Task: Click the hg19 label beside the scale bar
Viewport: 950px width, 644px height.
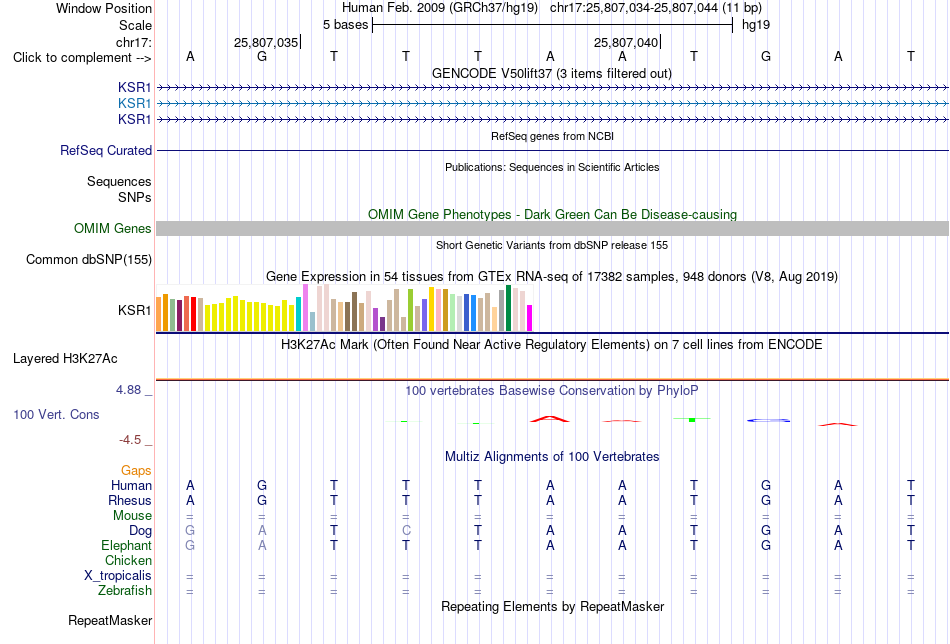Action: [756, 25]
